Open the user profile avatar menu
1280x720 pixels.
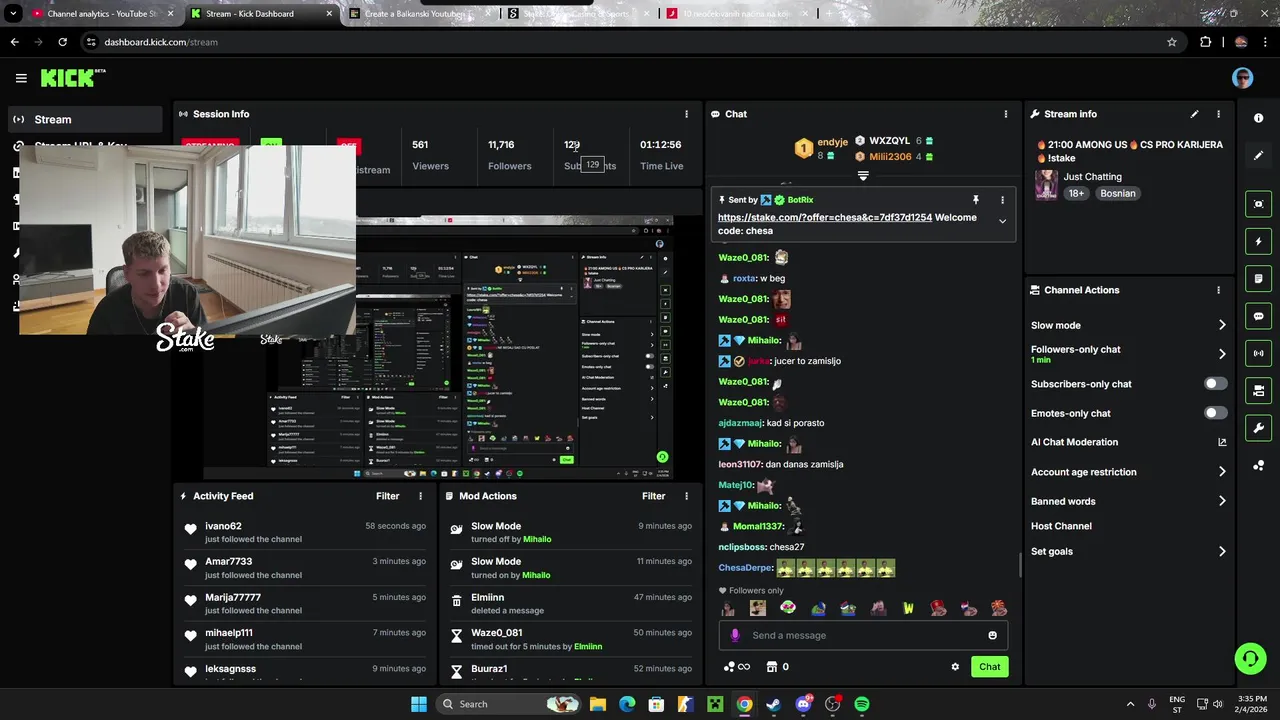[1242, 78]
